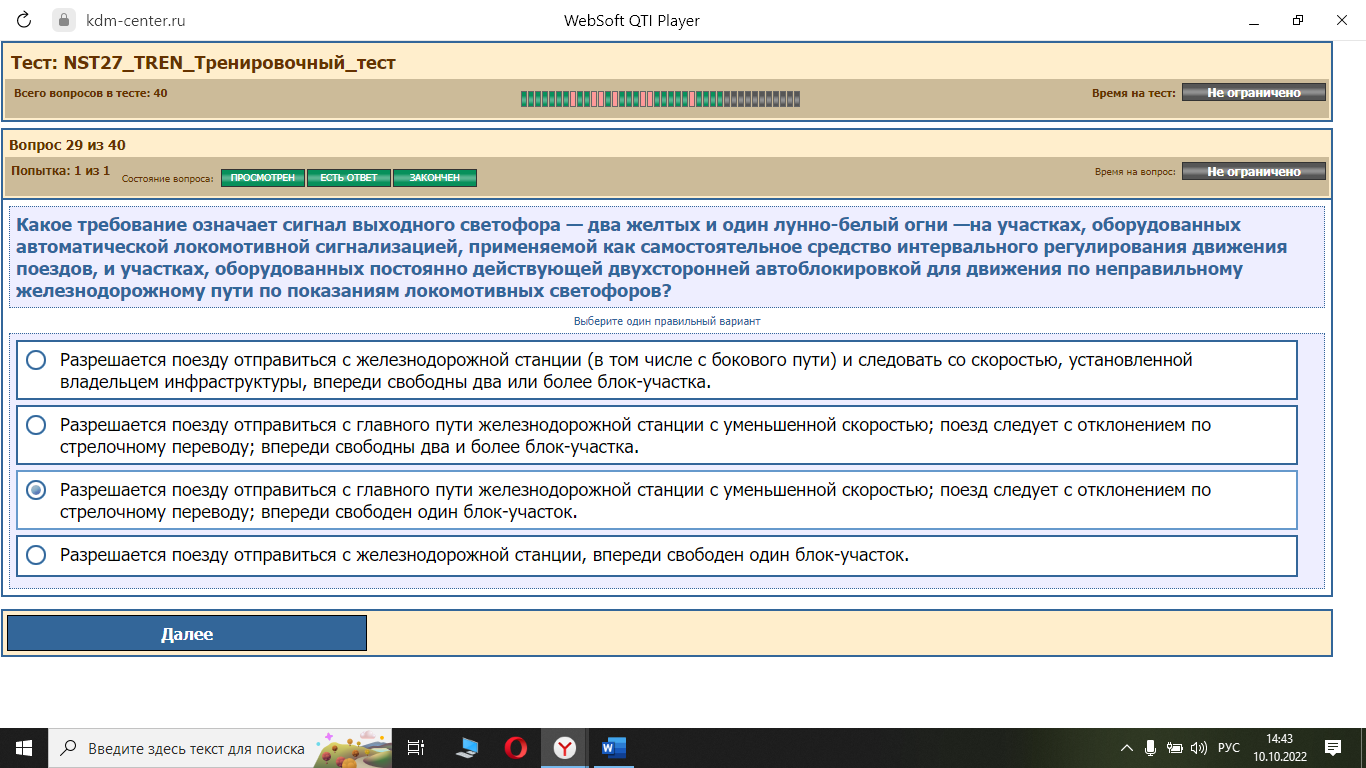Click the ПРОСМОТРЕН status badge
1366x768 pixels.
pyautogui.click(x=263, y=178)
